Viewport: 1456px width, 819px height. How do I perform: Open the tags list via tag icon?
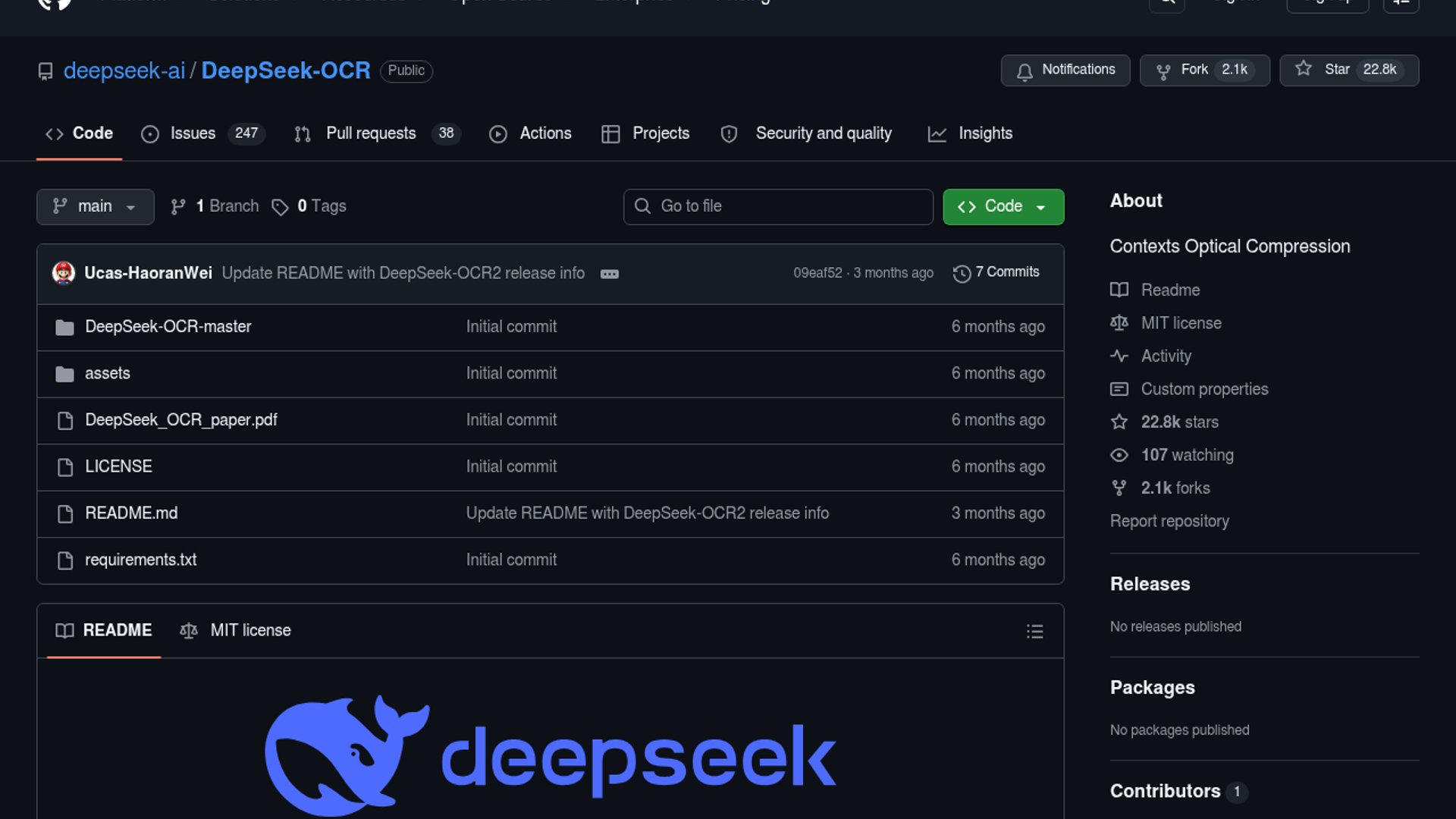pos(281,207)
